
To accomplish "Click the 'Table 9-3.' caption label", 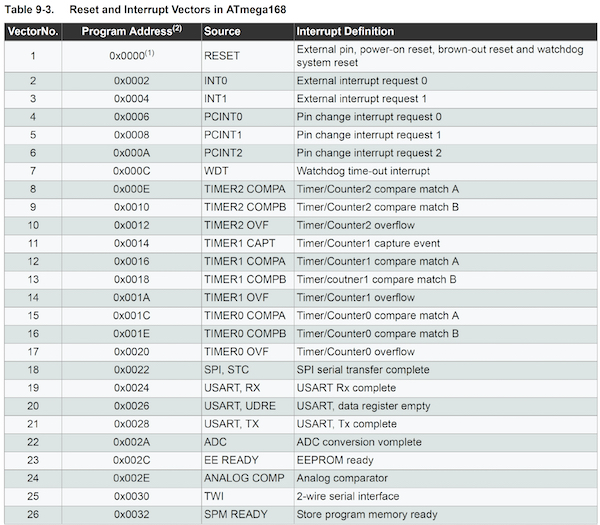I will [x=29, y=10].
